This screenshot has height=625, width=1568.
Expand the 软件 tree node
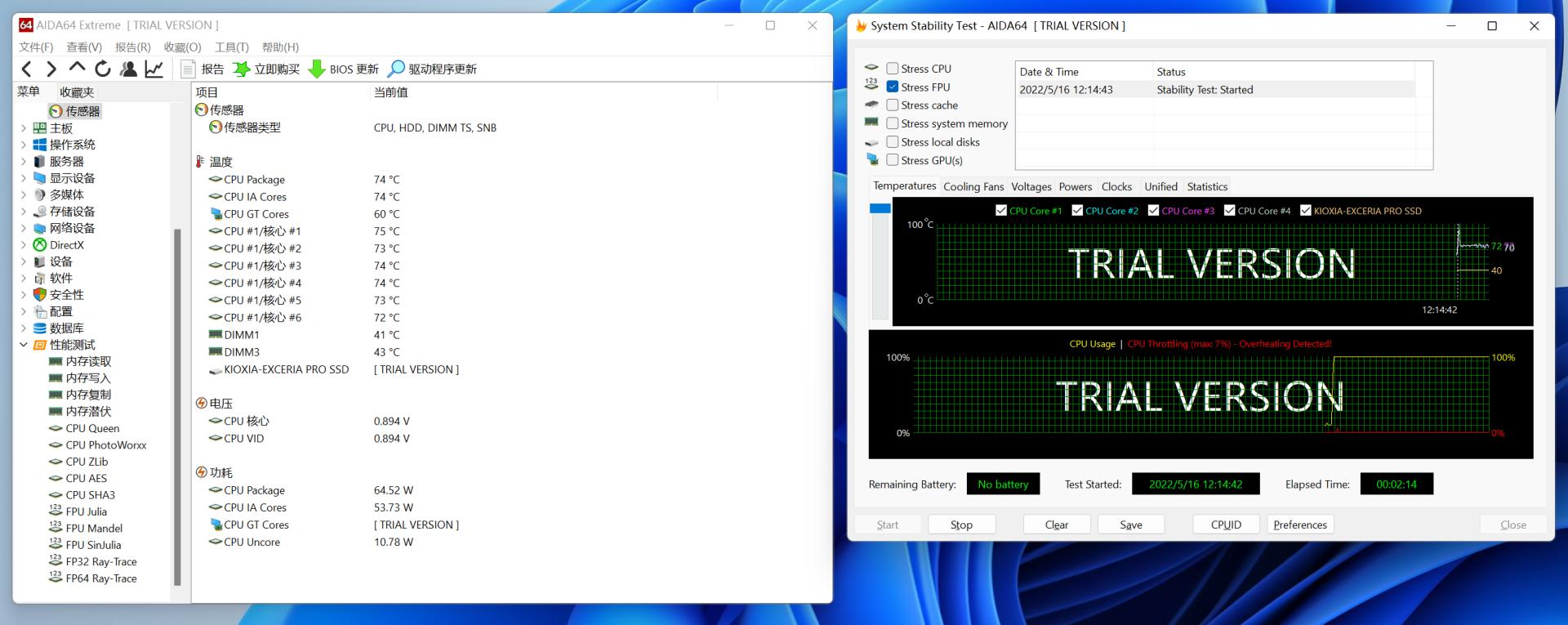(x=23, y=279)
